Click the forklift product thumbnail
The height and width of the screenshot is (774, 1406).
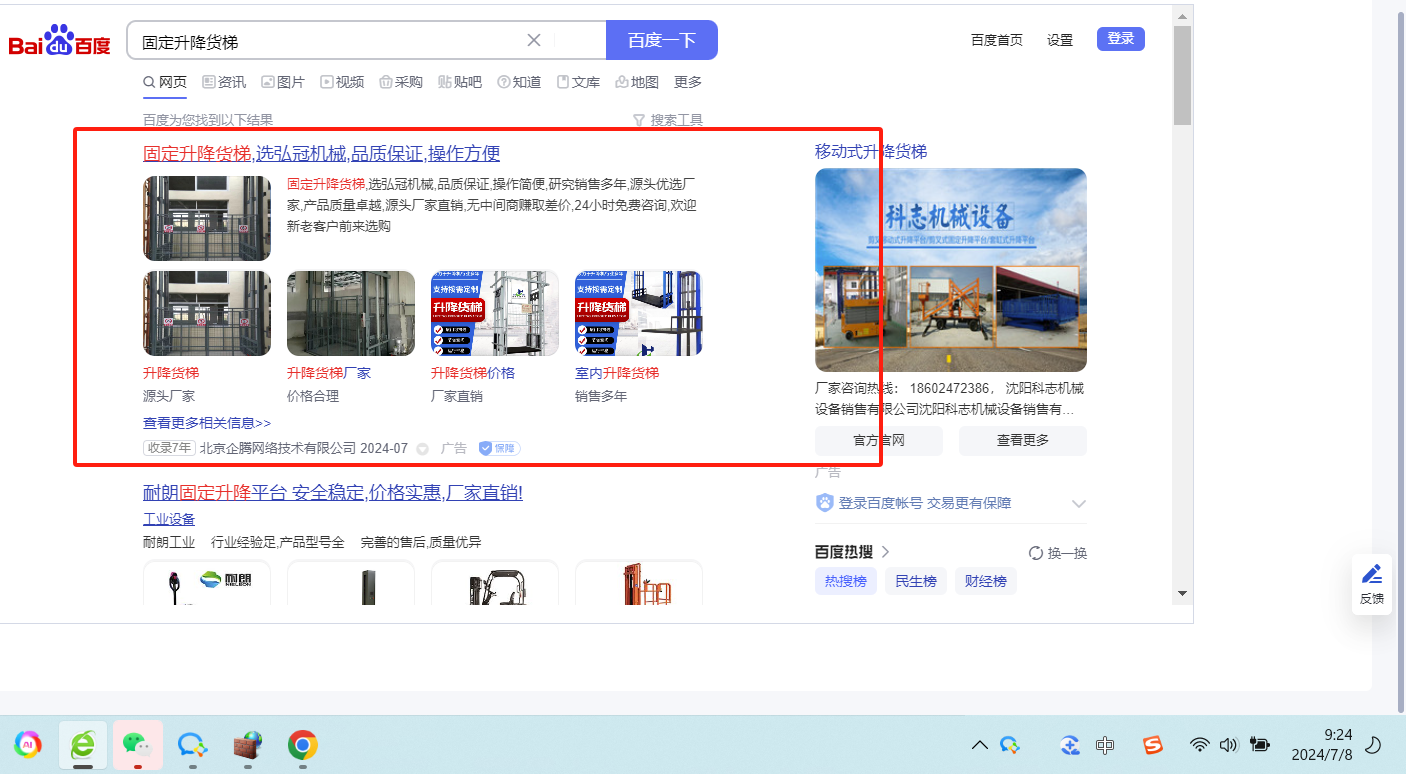(495, 583)
